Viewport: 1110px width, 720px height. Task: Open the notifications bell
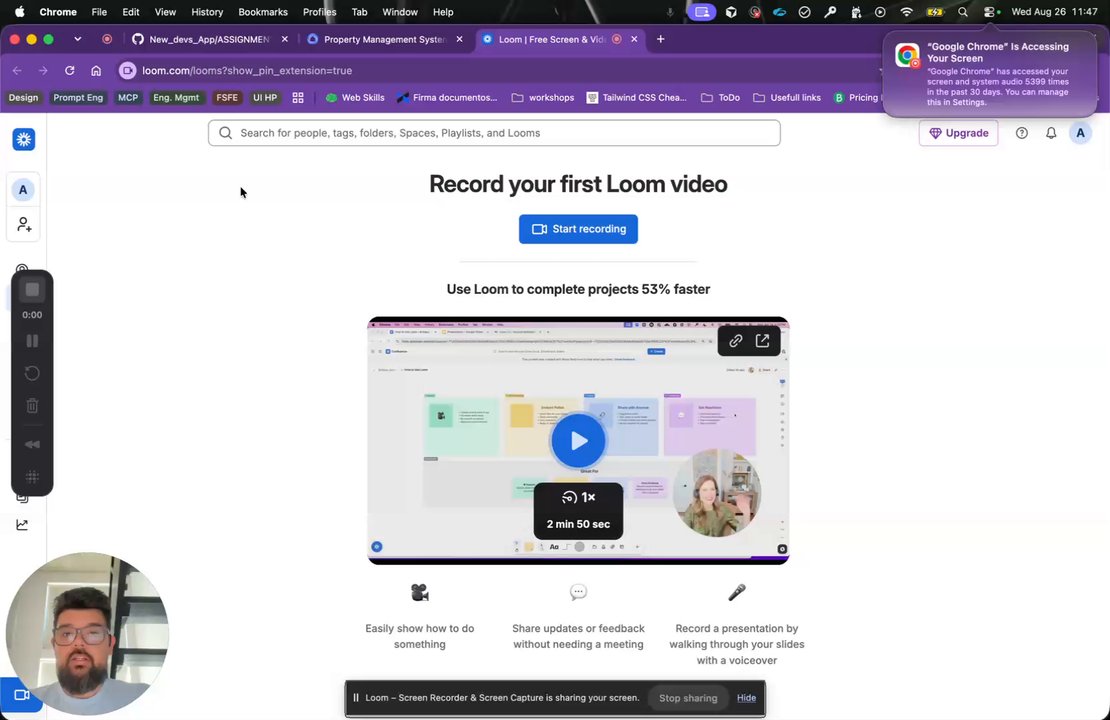(1051, 133)
